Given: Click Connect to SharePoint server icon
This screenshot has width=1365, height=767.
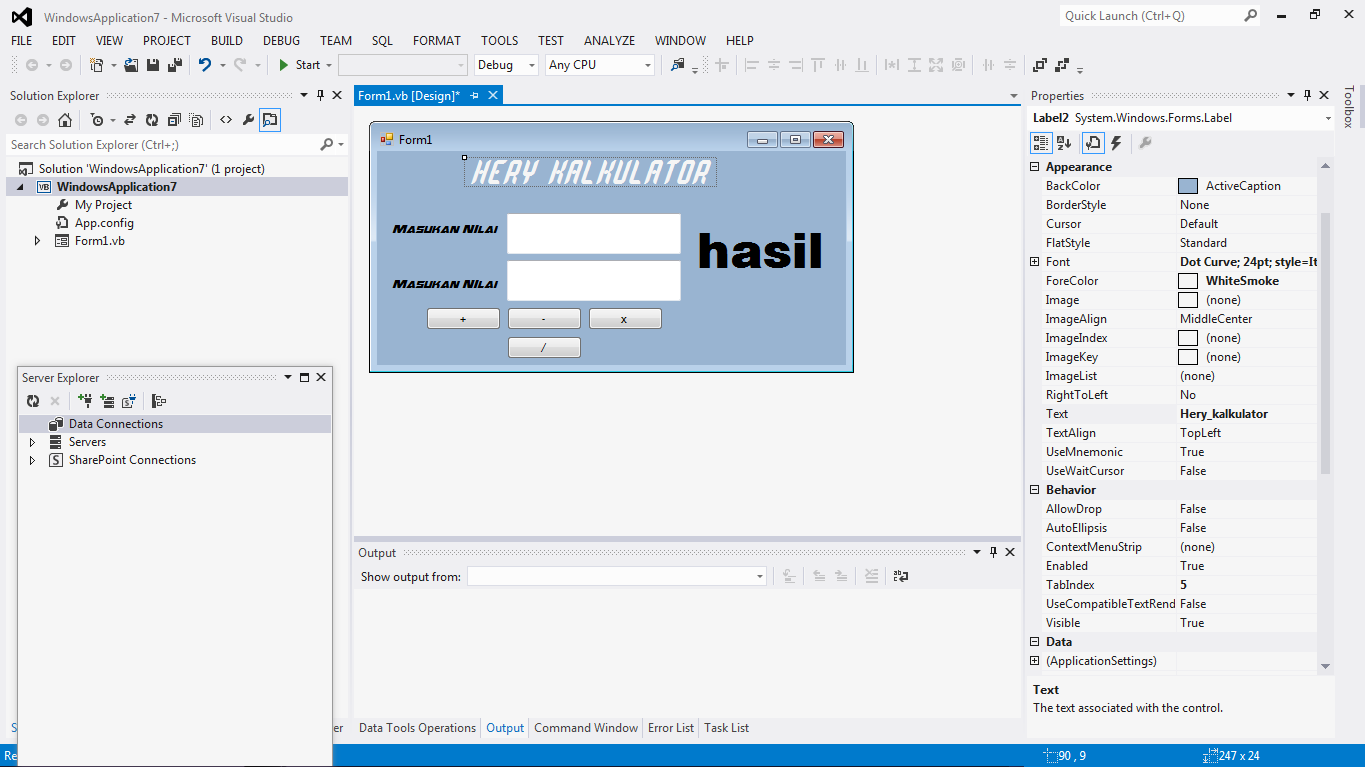Looking at the screenshot, I should [x=128, y=400].
